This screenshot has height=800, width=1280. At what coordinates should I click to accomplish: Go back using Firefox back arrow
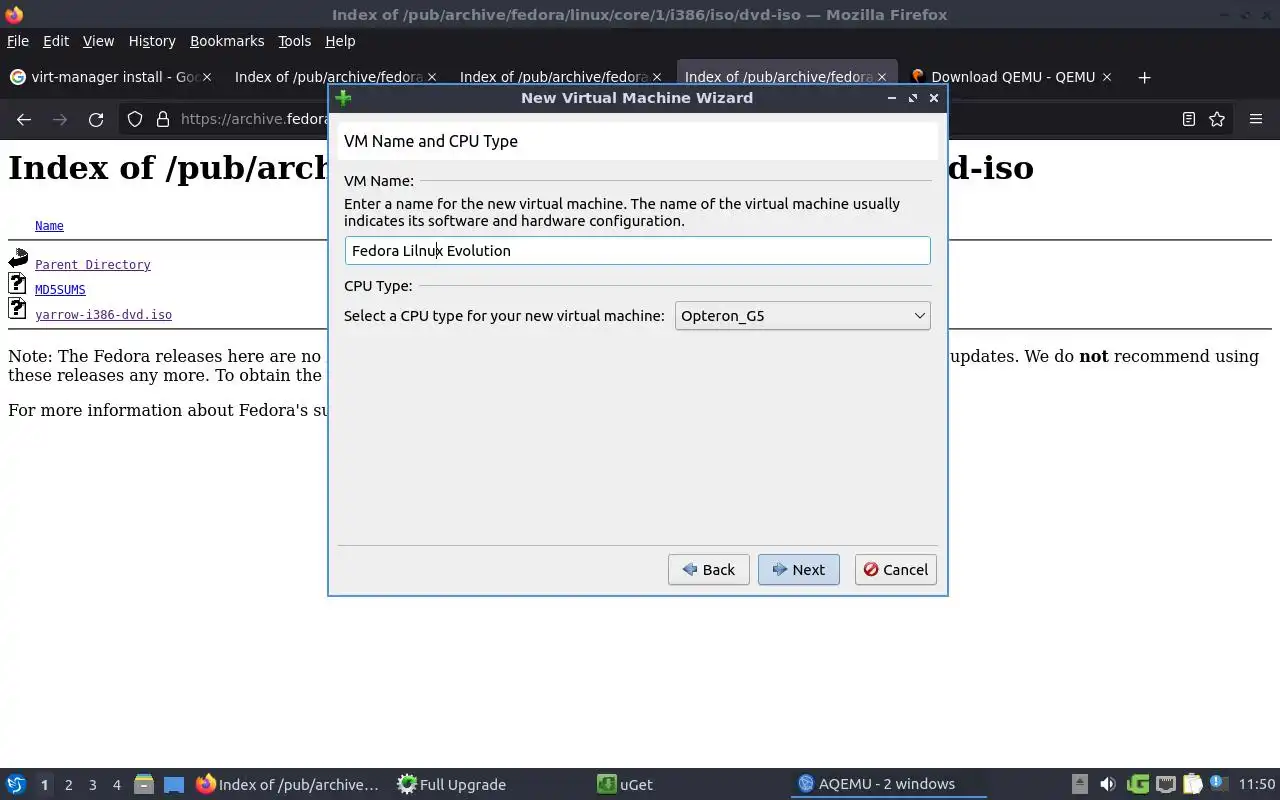click(x=24, y=119)
